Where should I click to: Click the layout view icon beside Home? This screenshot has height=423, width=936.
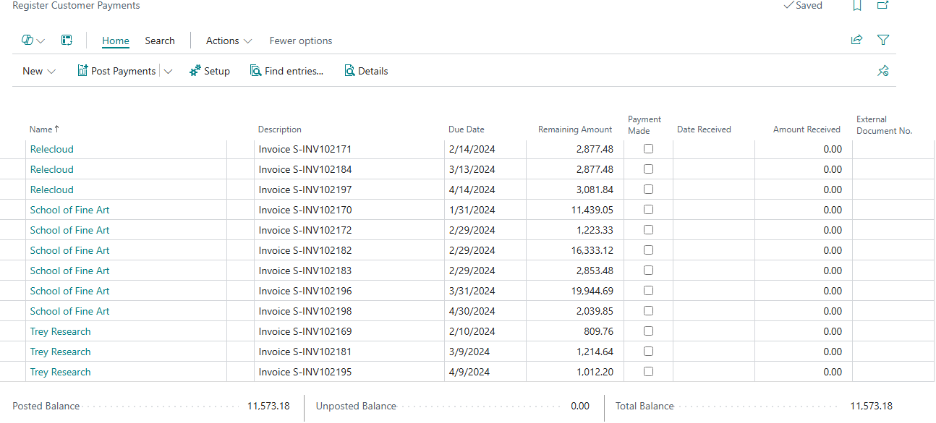pos(67,41)
